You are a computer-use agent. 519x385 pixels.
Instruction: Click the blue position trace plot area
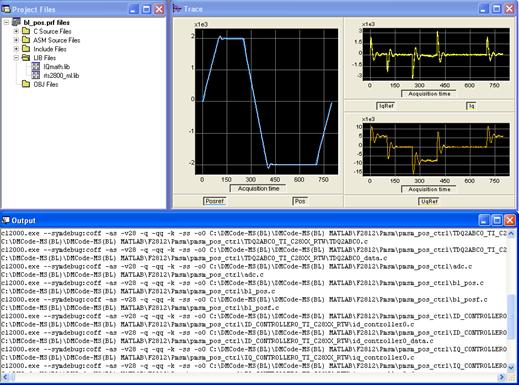point(266,102)
